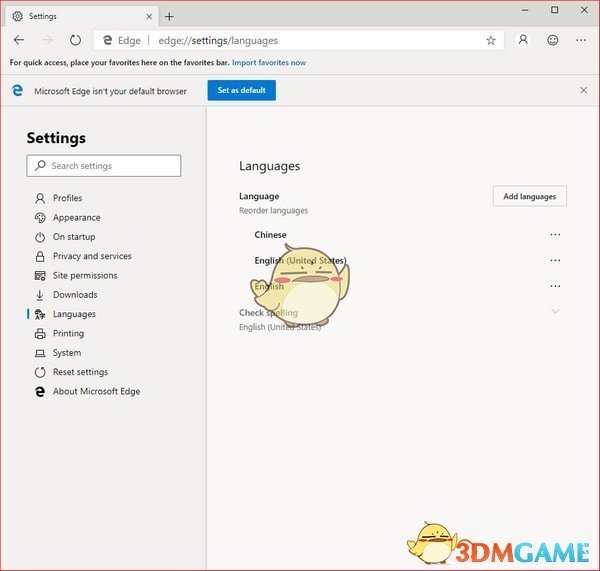Close the Settings tab

pos(149,16)
